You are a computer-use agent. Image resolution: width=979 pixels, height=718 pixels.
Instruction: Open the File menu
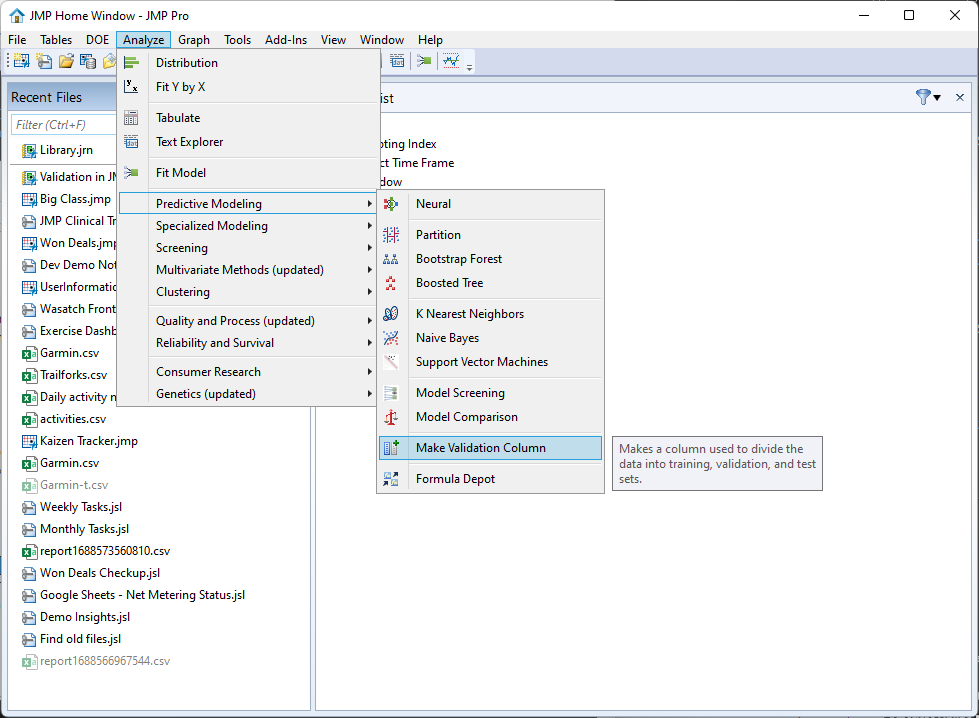pos(17,40)
